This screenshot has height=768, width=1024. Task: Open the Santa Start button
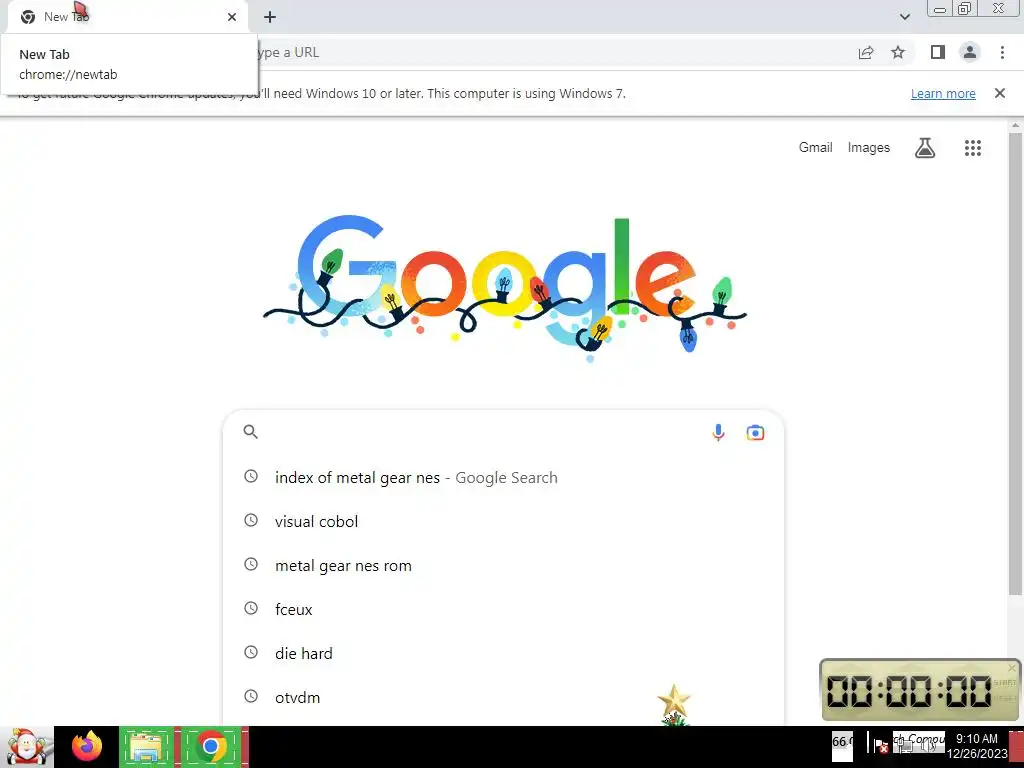coord(26,747)
